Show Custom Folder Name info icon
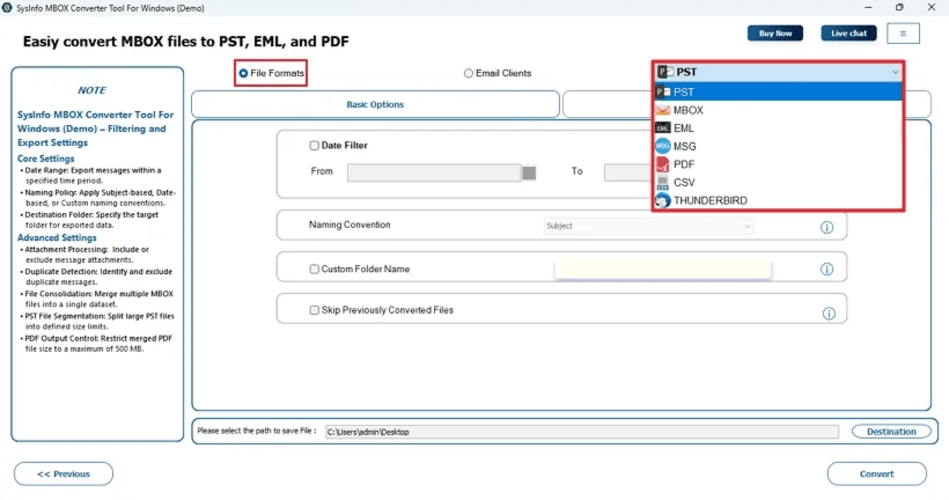Image resolution: width=949 pixels, height=500 pixels. coord(827,269)
